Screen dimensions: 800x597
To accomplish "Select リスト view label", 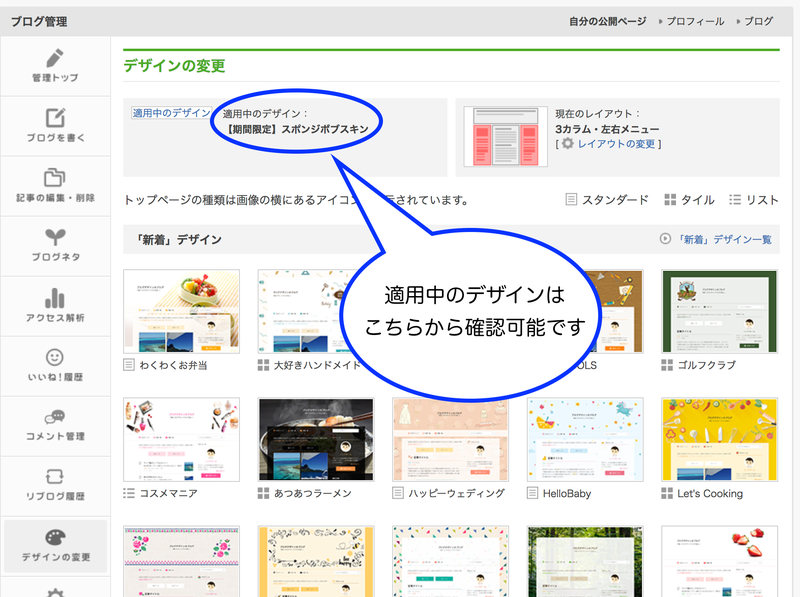I will (x=762, y=200).
